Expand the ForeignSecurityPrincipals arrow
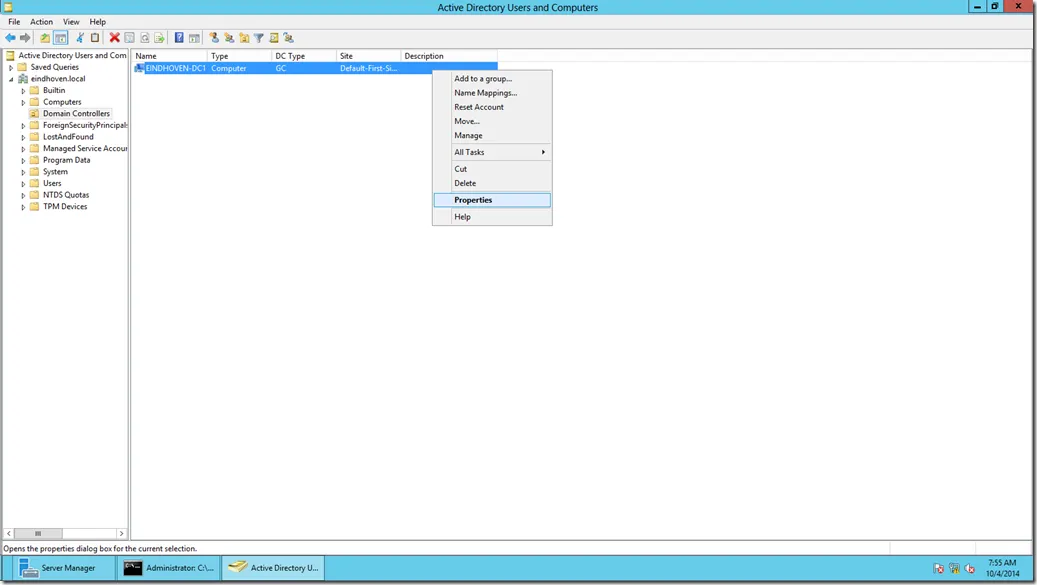This screenshot has height=585, width=1037. point(23,126)
